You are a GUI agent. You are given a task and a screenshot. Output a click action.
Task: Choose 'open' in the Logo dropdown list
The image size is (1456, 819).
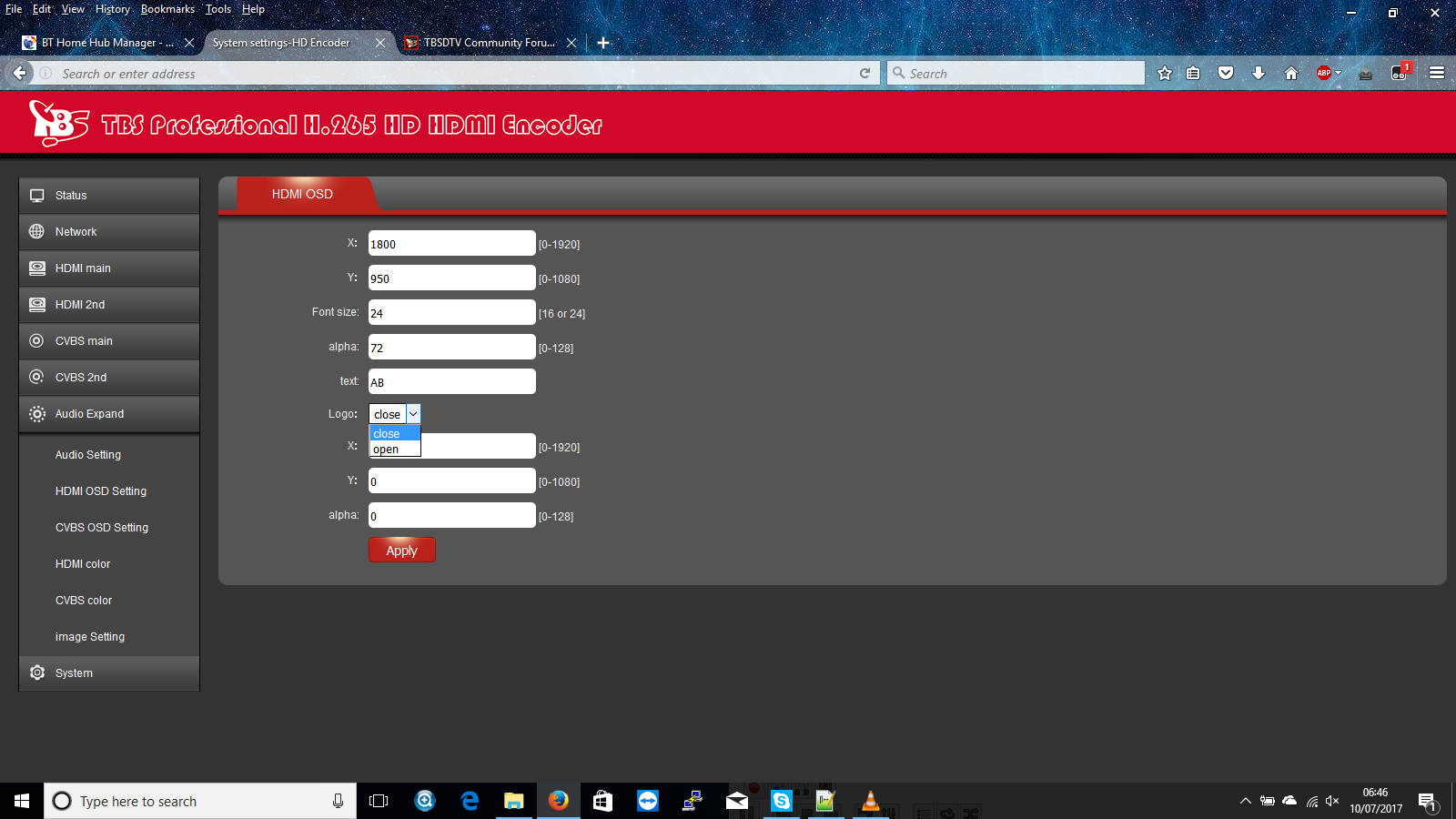[395, 450]
